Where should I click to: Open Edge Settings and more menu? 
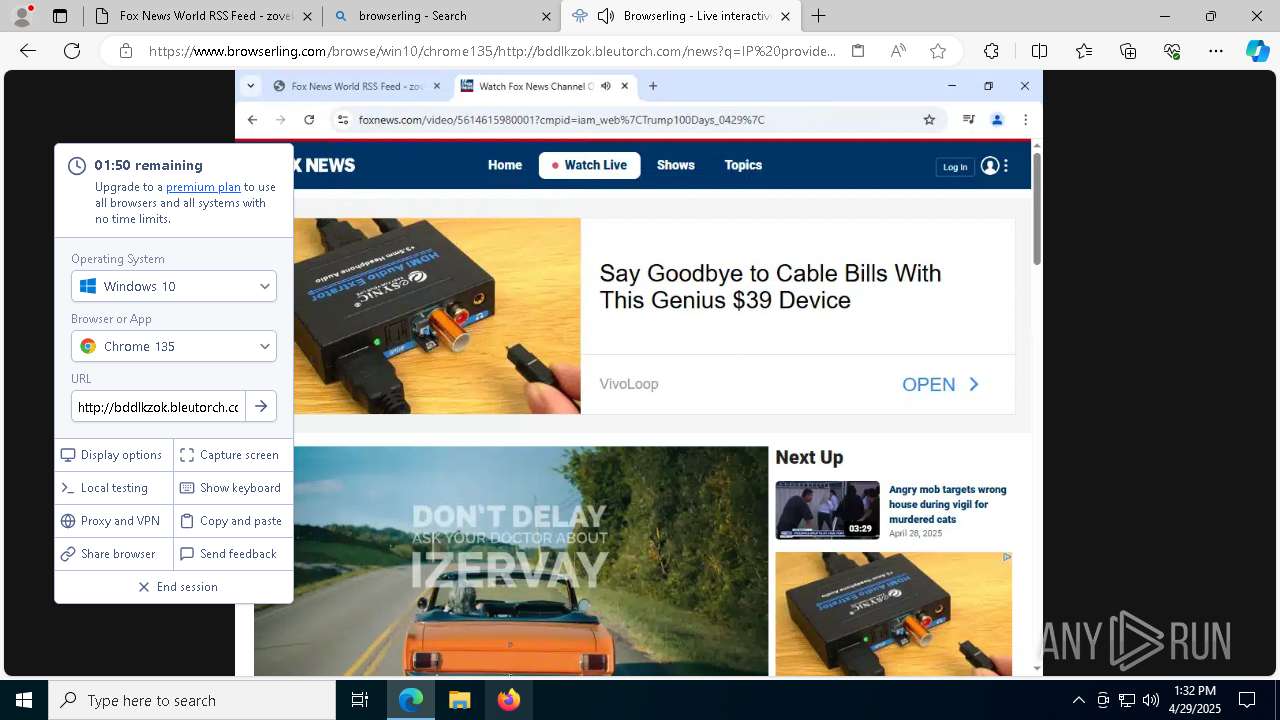1216,51
